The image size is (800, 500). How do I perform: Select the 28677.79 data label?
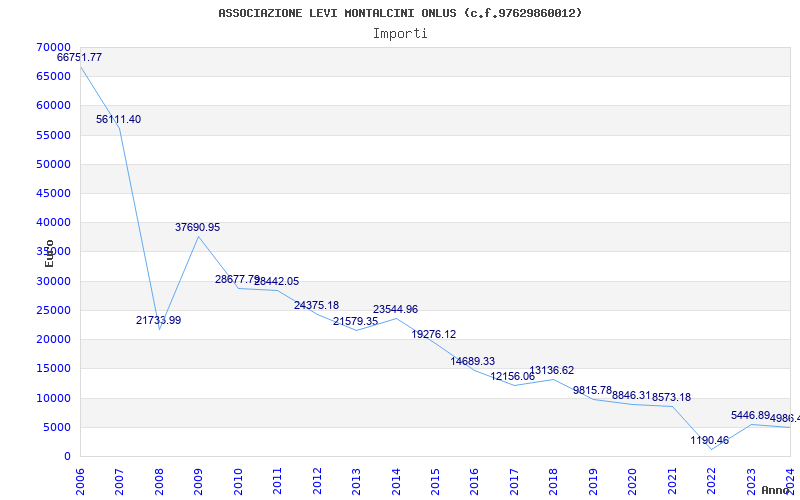click(x=237, y=279)
